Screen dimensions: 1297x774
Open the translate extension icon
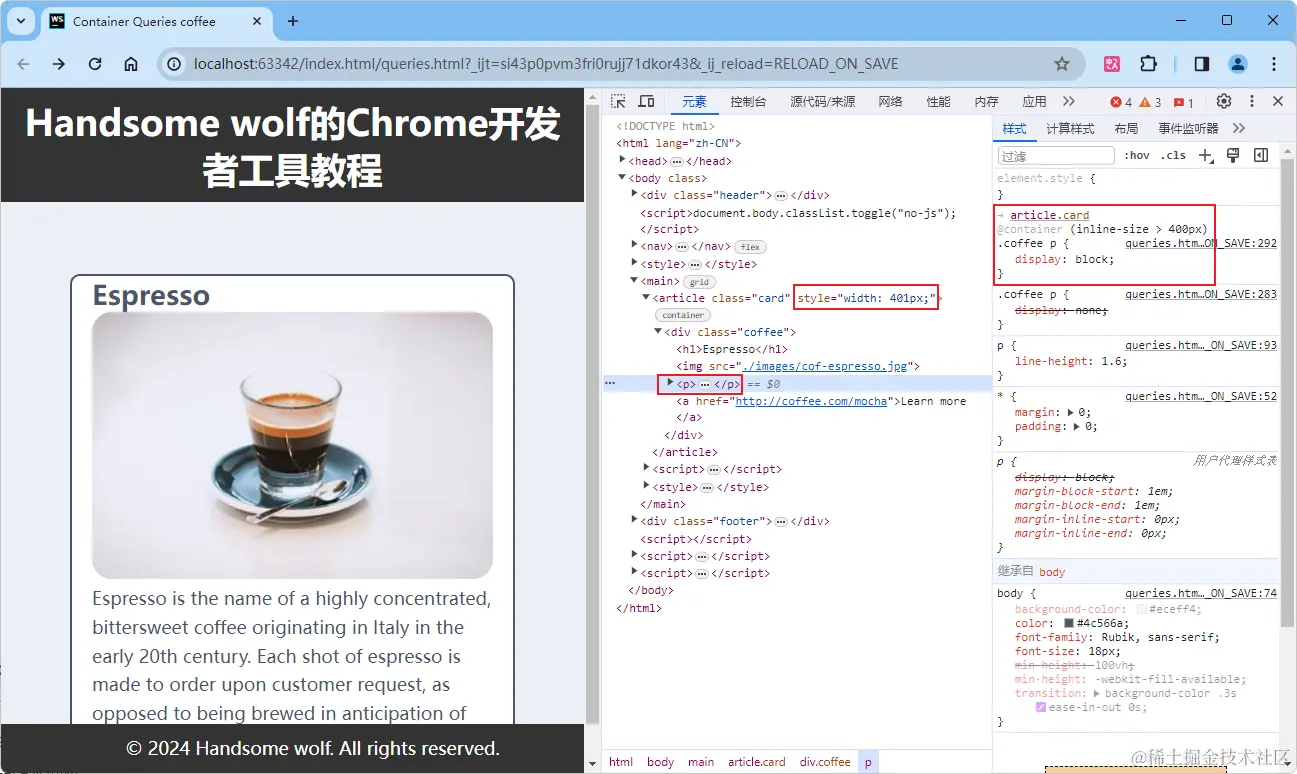(1112, 64)
